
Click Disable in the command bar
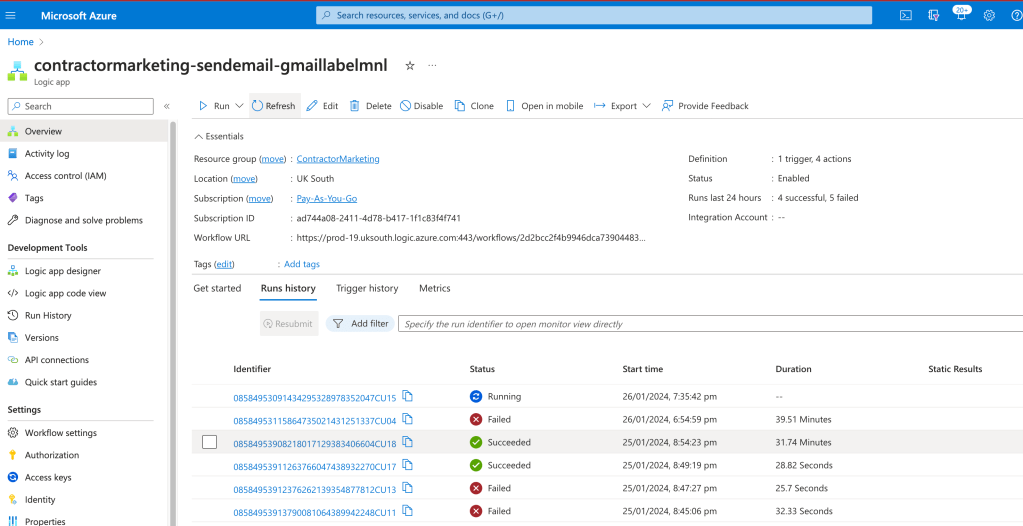coord(421,106)
